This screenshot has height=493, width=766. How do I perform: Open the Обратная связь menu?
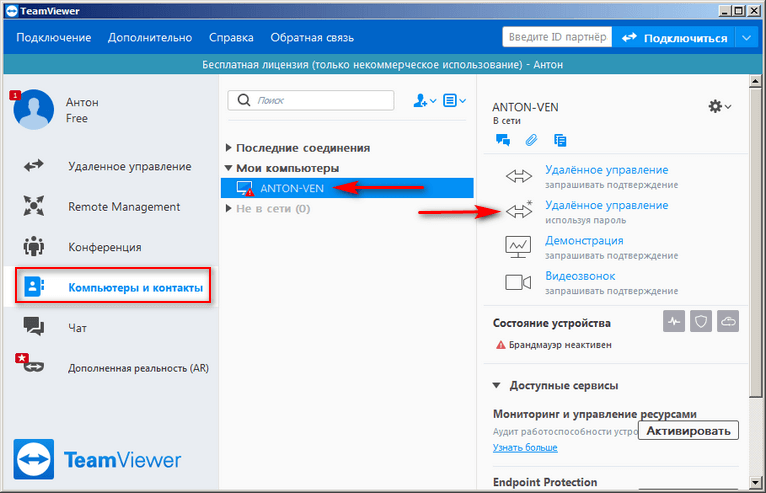pyautogui.click(x=312, y=38)
